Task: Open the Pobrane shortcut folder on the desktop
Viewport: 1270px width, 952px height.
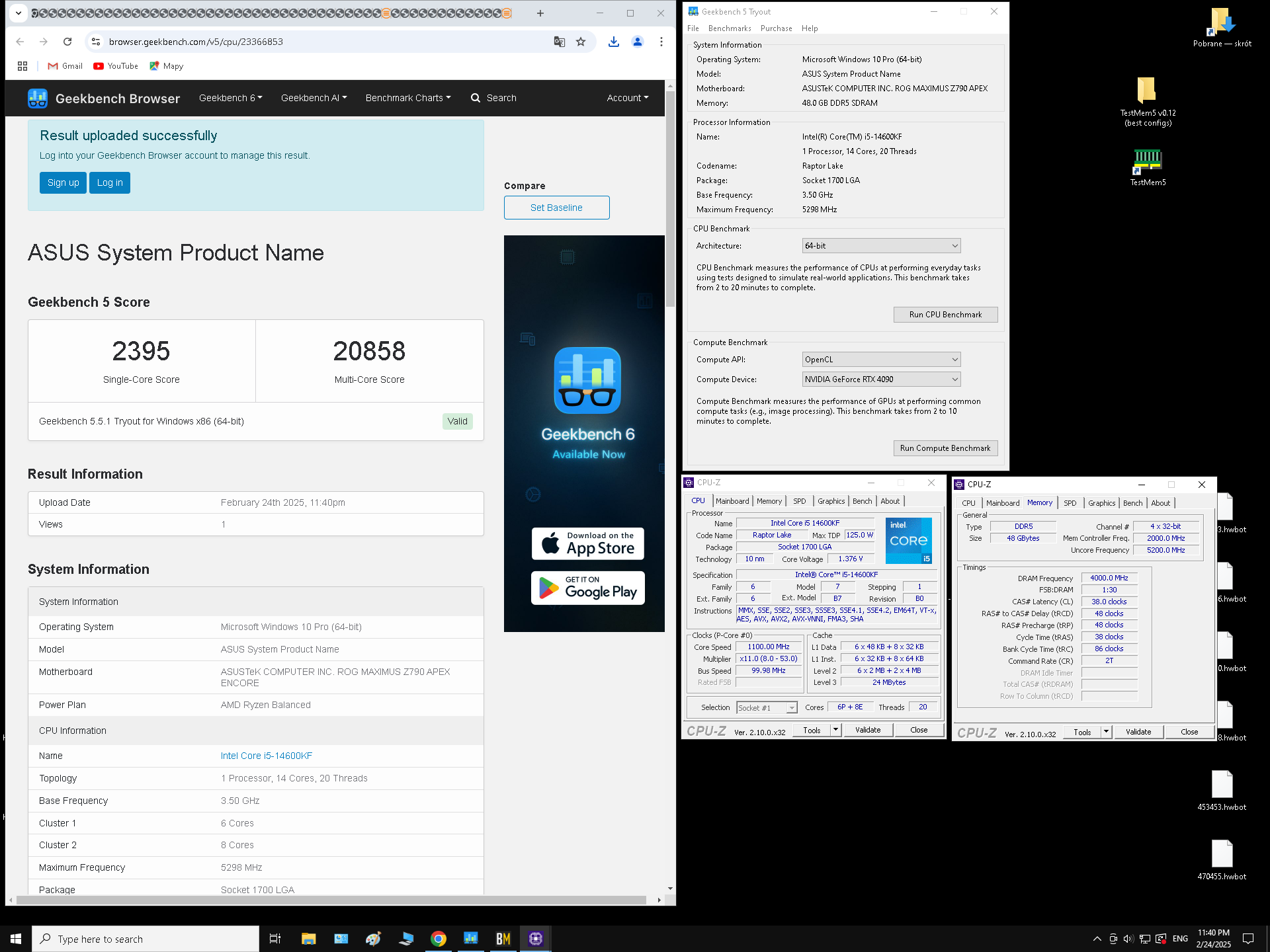Action: pos(1221,28)
